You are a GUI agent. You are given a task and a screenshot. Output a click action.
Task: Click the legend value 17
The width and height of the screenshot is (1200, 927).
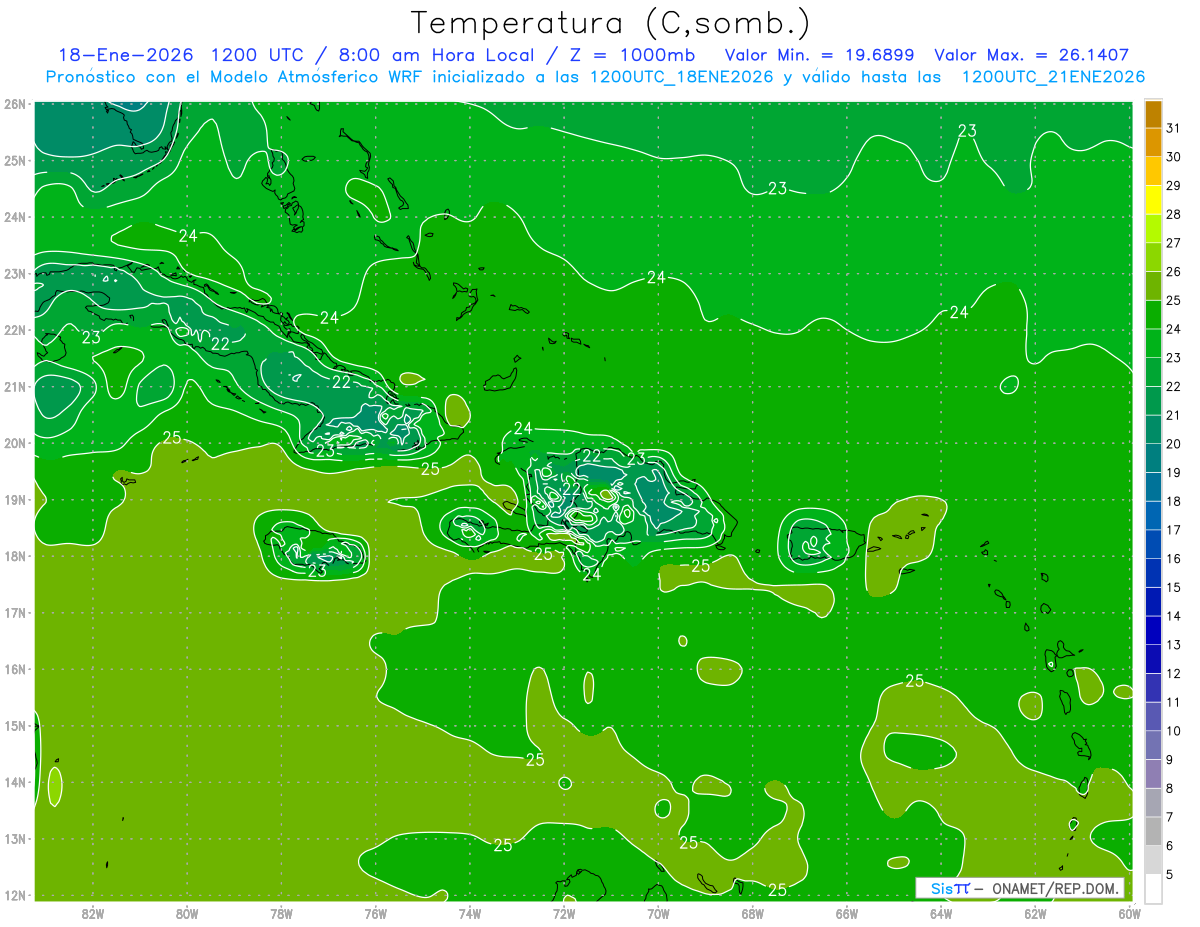(x=1173, y=530)
